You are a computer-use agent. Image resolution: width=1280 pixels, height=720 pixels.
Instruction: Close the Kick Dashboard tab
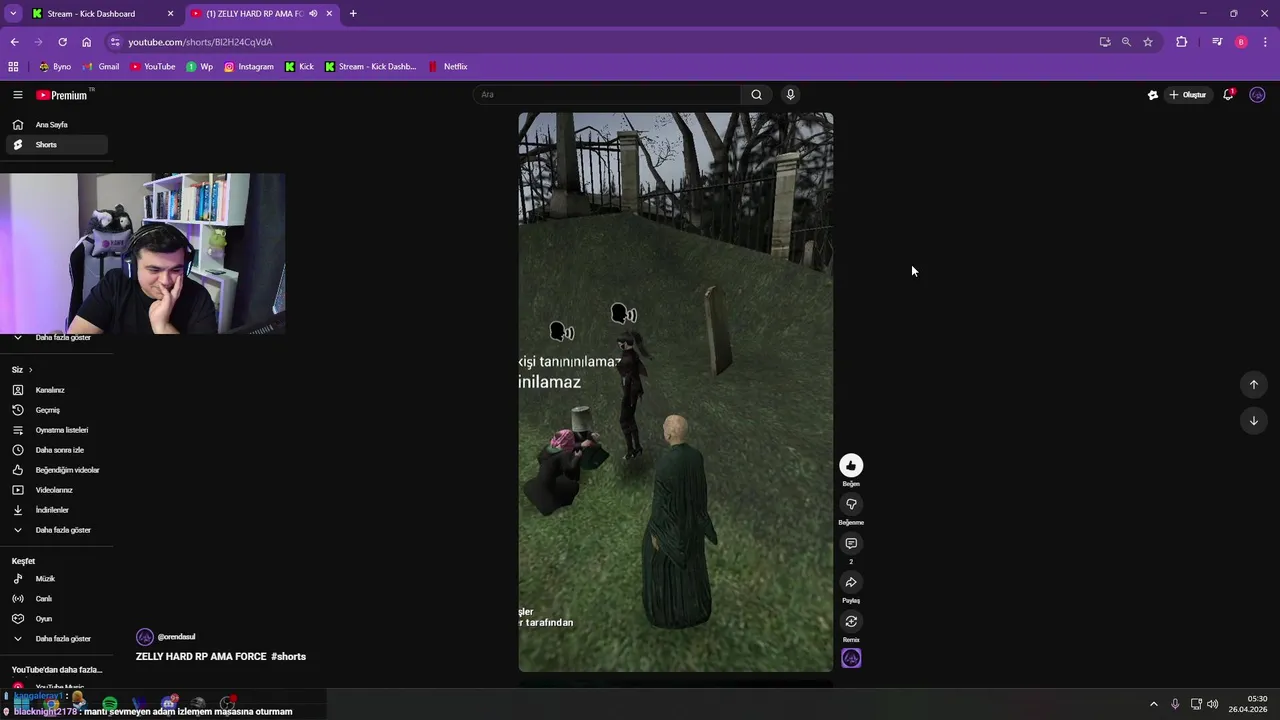tap(170, 14)
